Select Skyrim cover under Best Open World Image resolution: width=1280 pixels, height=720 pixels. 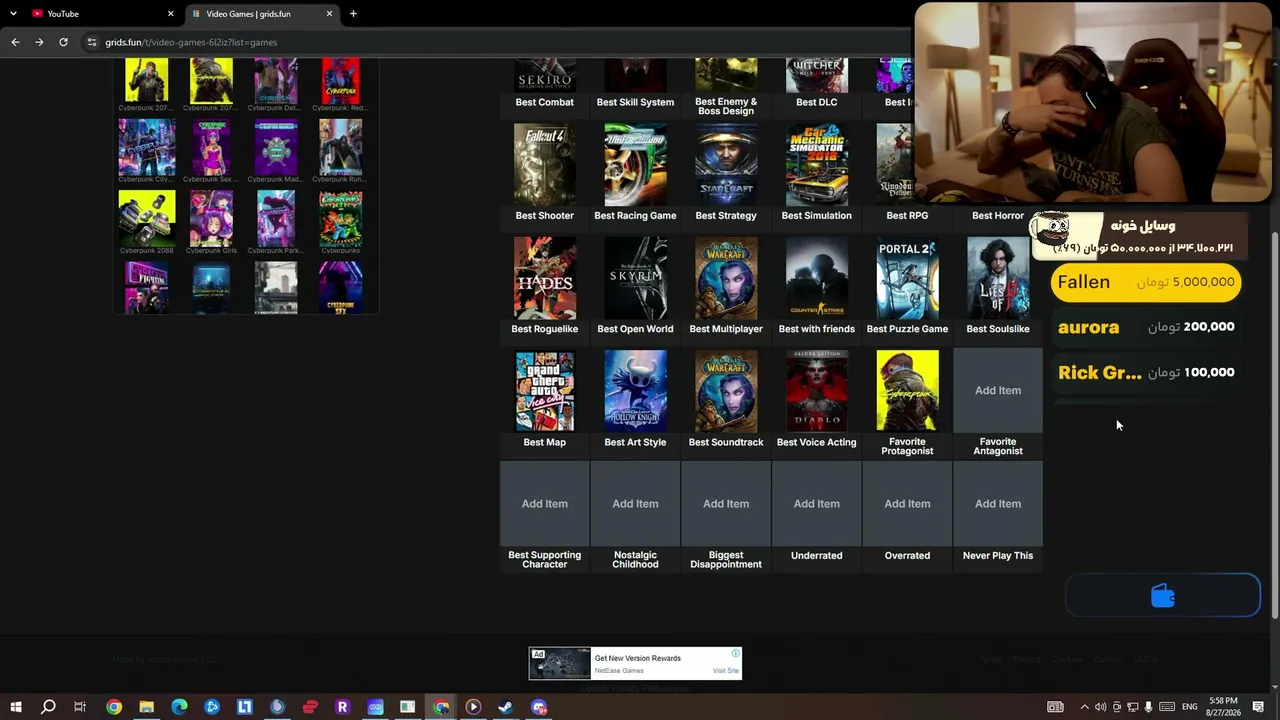635,278
